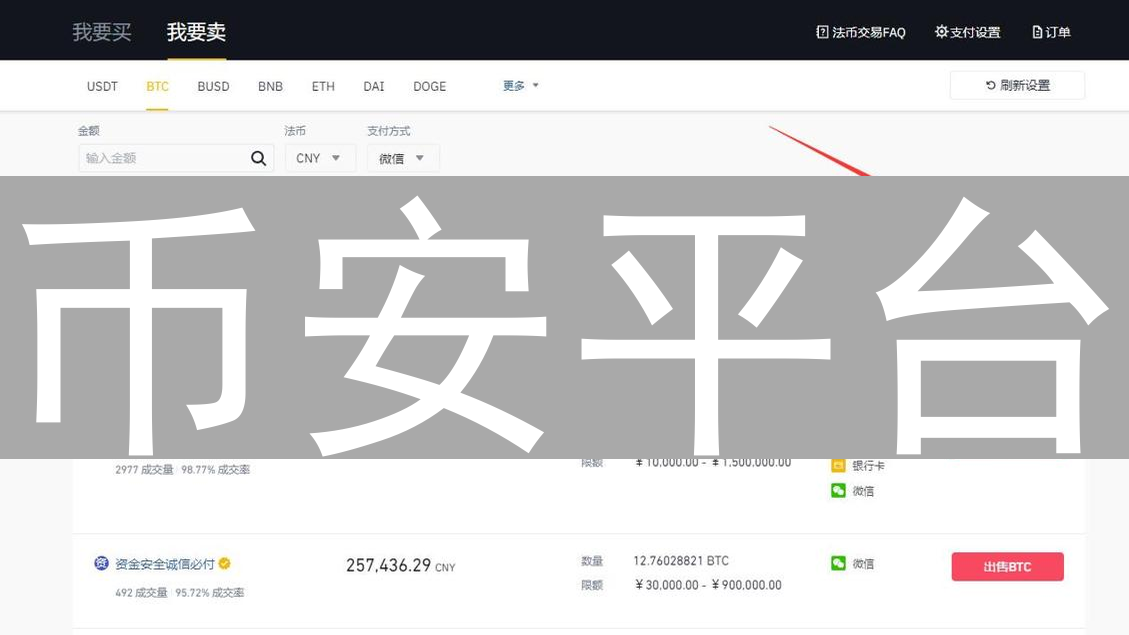
Task: Select the BUSD coin tab
Action: 213,86
